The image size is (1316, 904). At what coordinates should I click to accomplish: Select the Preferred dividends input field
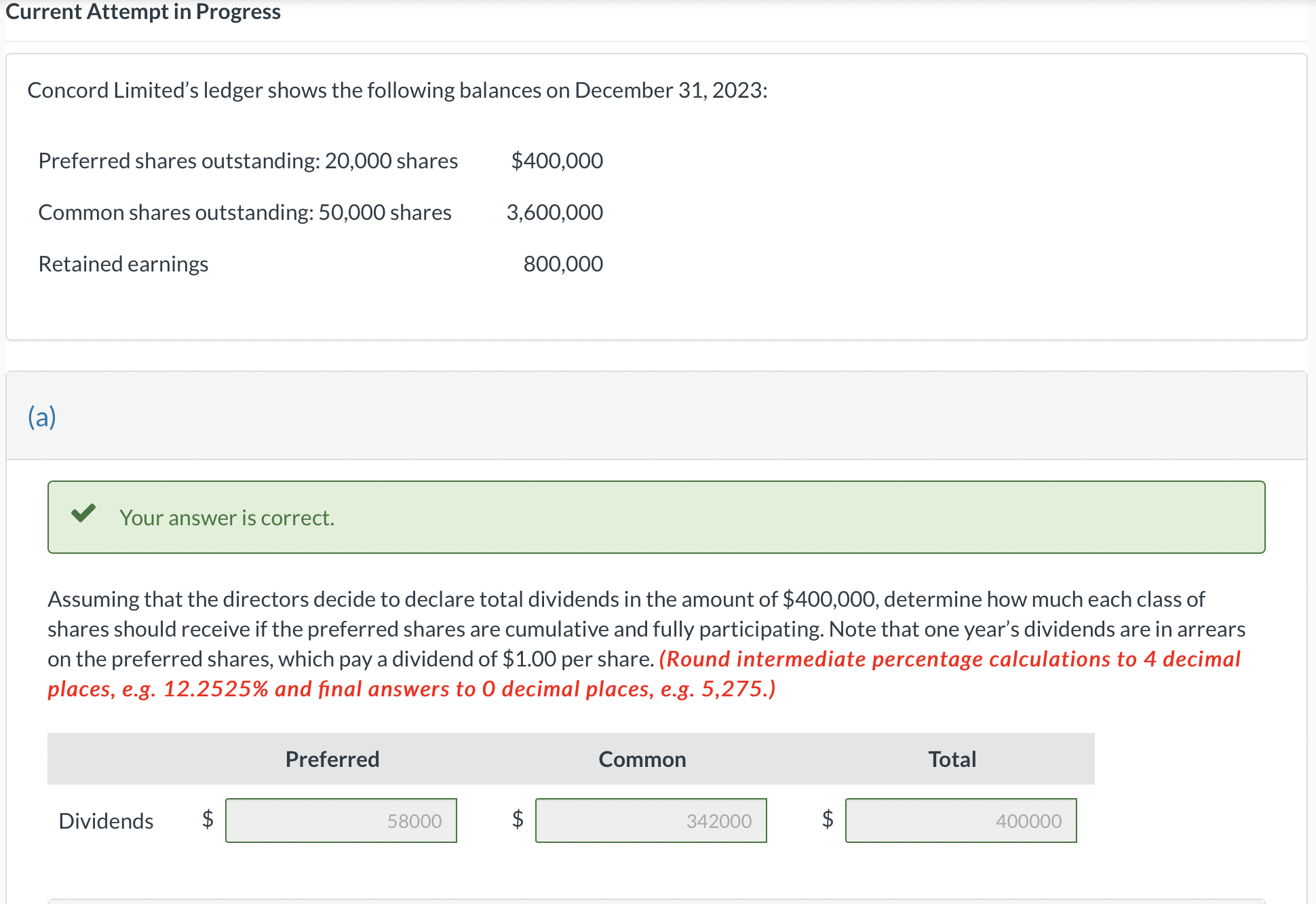click(341, 821)
